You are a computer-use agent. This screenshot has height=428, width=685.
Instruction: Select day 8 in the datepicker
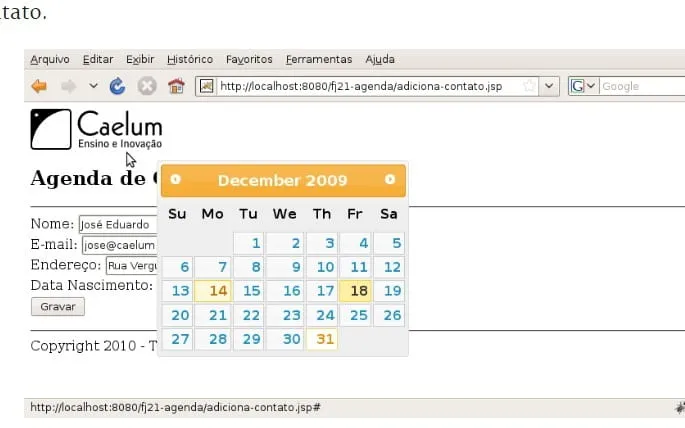(249, 267)
